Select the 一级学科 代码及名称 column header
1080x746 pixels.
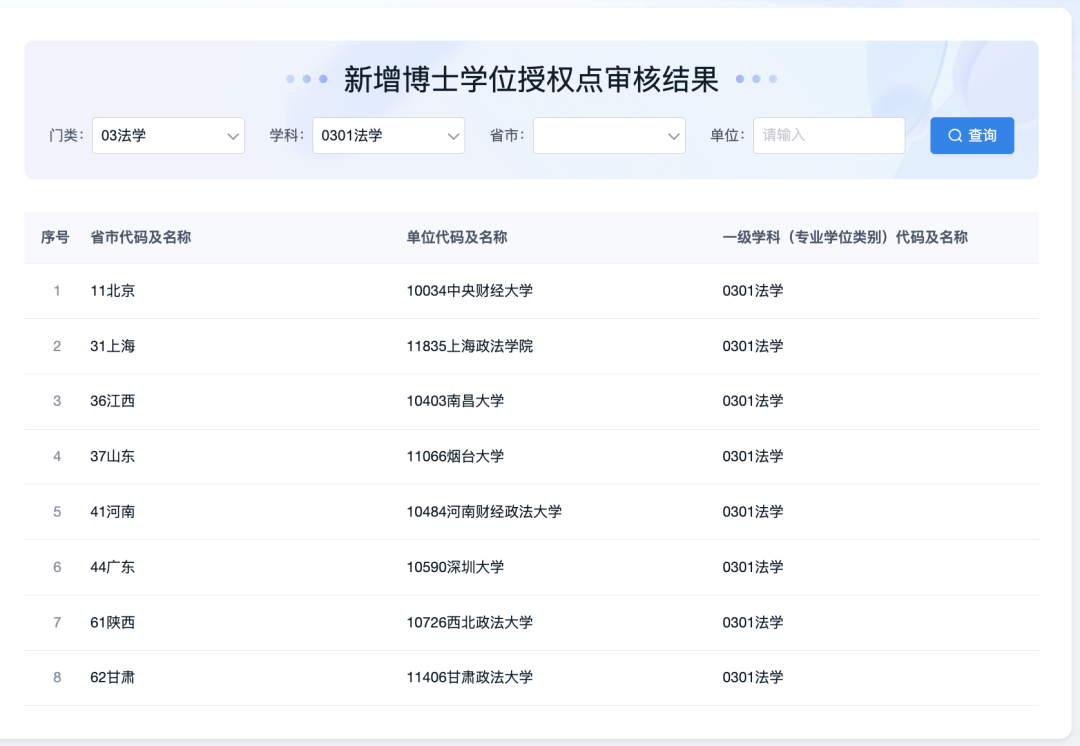[x=845, y=238]
